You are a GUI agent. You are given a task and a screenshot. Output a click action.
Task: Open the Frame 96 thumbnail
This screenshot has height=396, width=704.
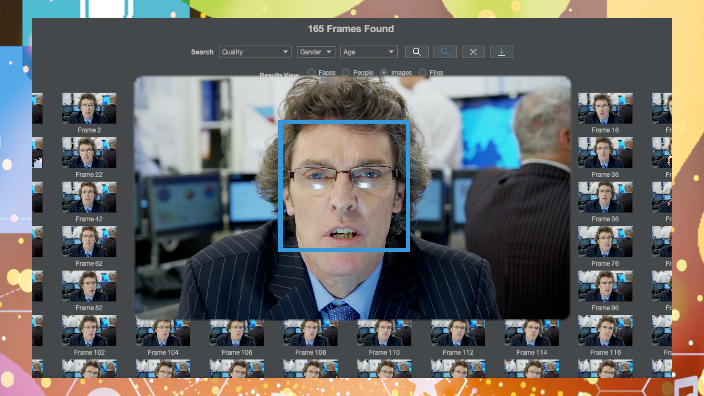[605, 286]
